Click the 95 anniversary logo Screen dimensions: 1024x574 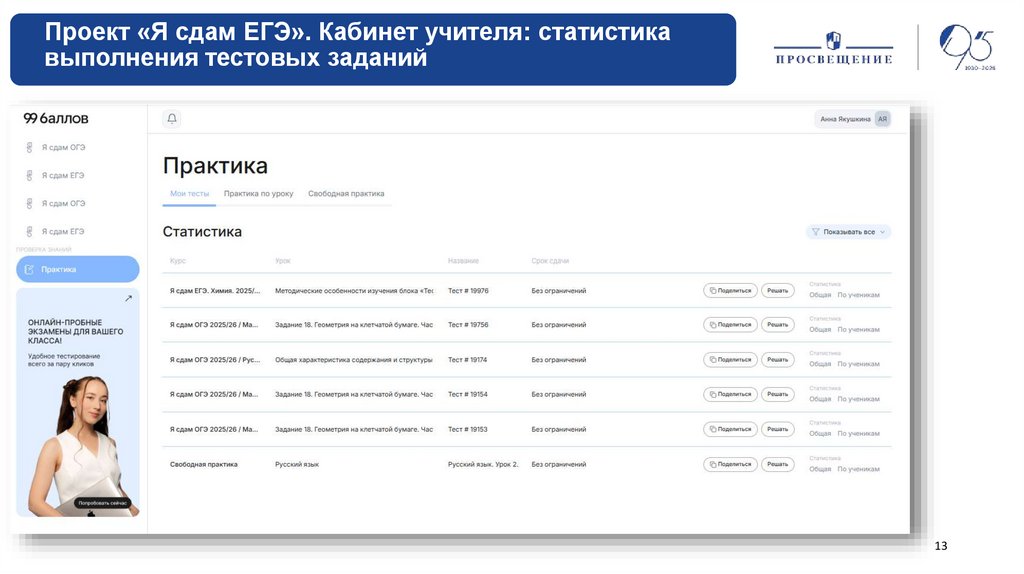[967, 47]
